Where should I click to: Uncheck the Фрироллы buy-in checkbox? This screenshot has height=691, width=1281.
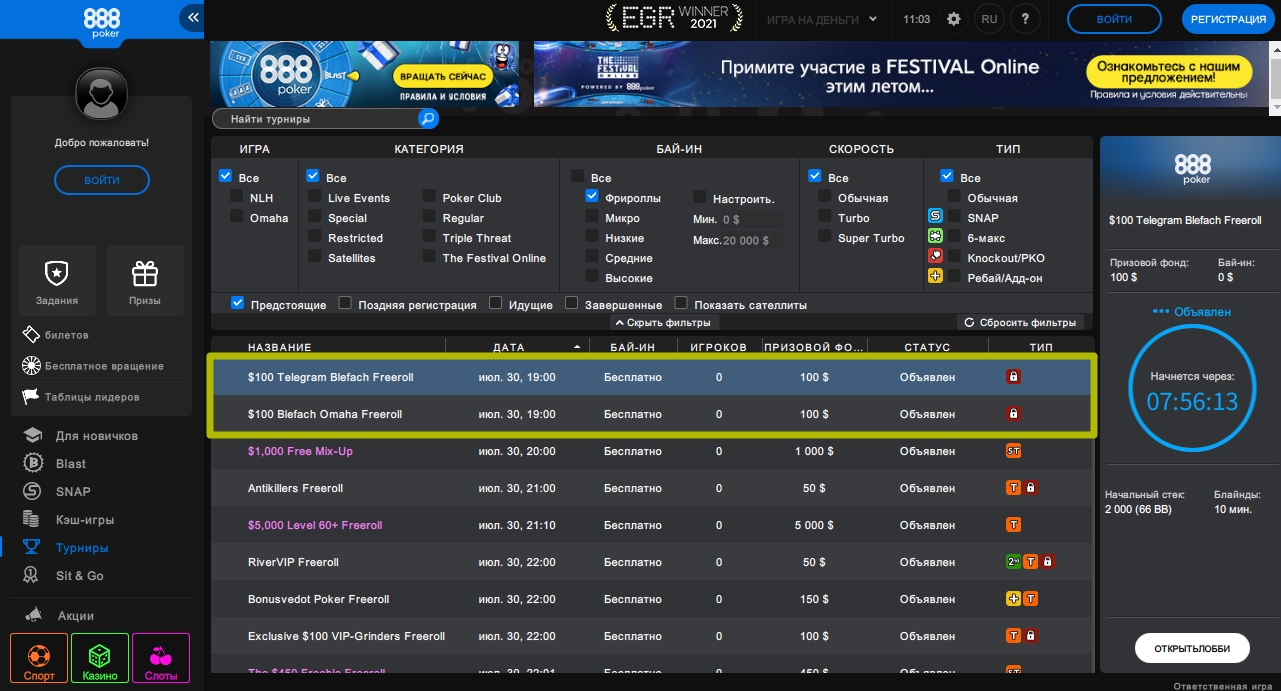[592, 197]
